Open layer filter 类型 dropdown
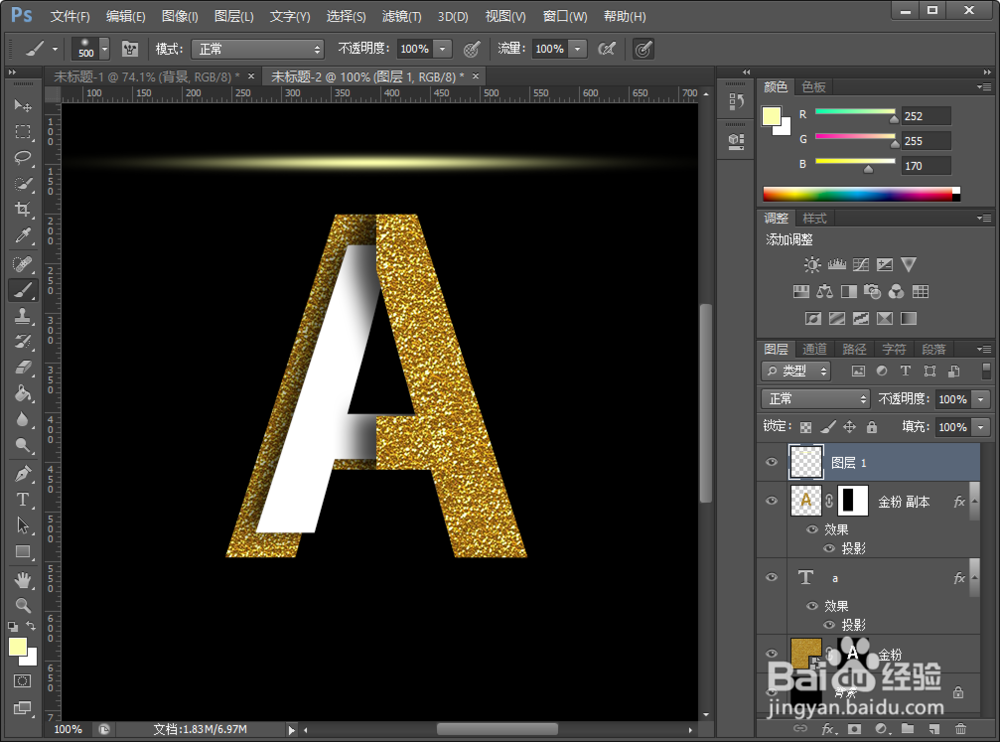The width and height of the screenshot is (1000, 742). tap(796, 371)
